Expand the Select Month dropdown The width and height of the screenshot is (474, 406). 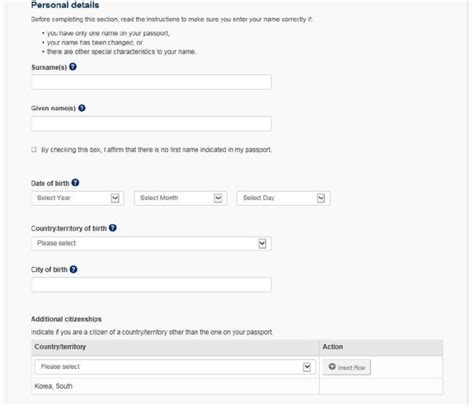pyautogui.click(x=180, y=198)
